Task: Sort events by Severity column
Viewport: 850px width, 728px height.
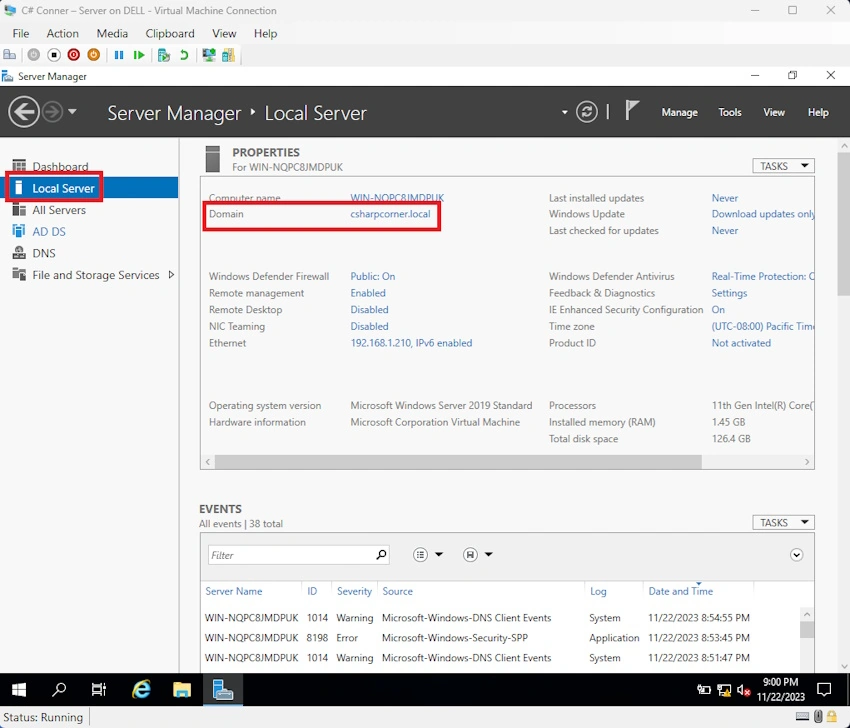Action: pos(354,591)
